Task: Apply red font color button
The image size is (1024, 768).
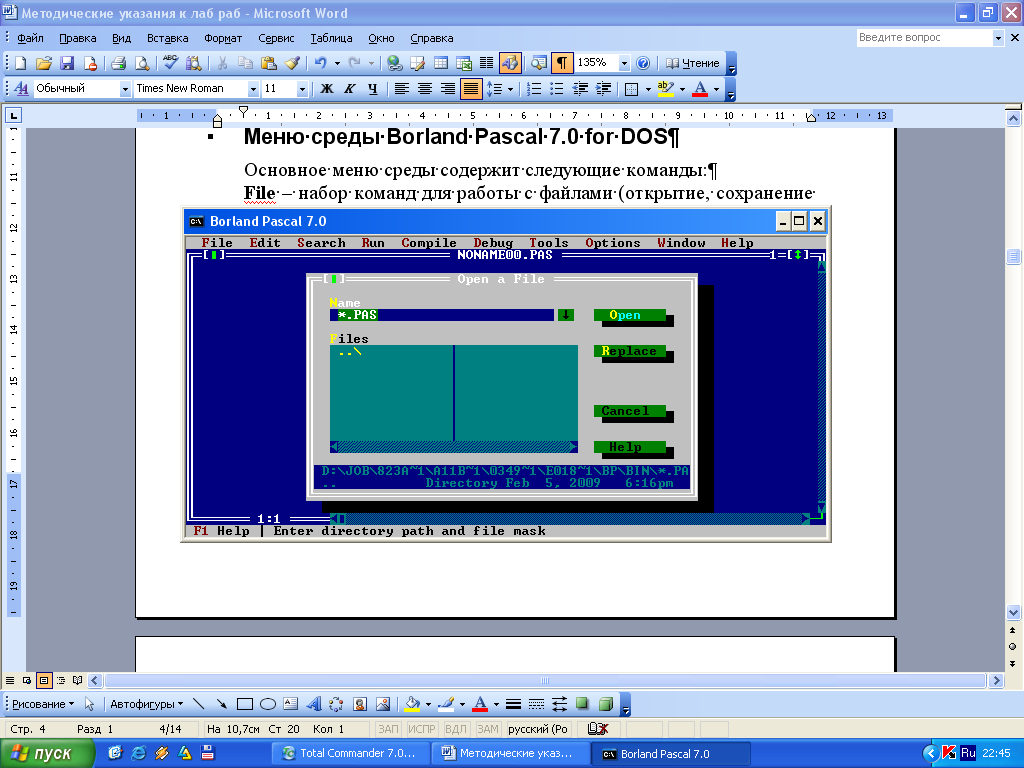Action: click(x=699, y=89)
